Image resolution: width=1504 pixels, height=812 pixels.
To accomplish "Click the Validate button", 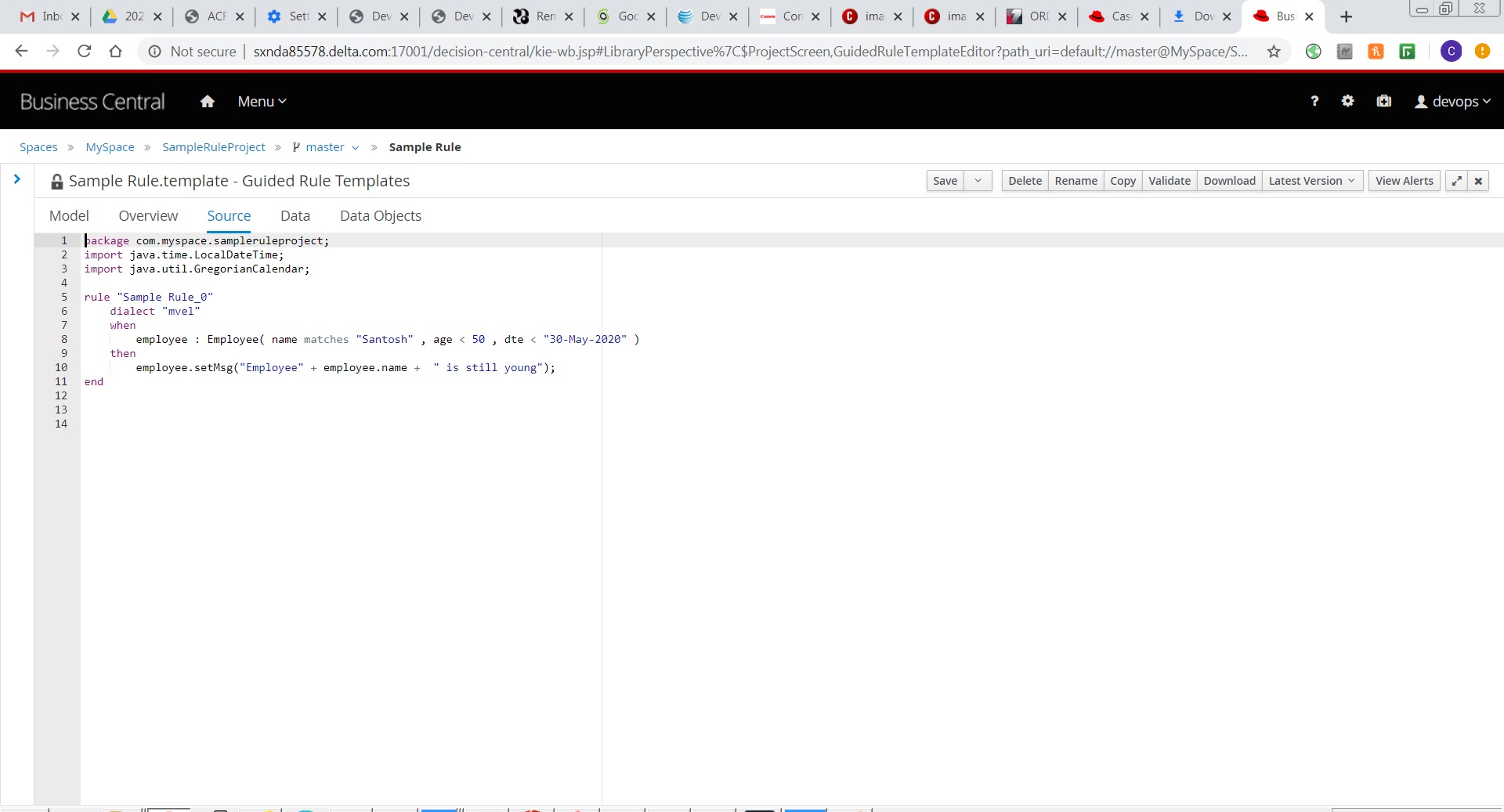I will (1170, 181).
